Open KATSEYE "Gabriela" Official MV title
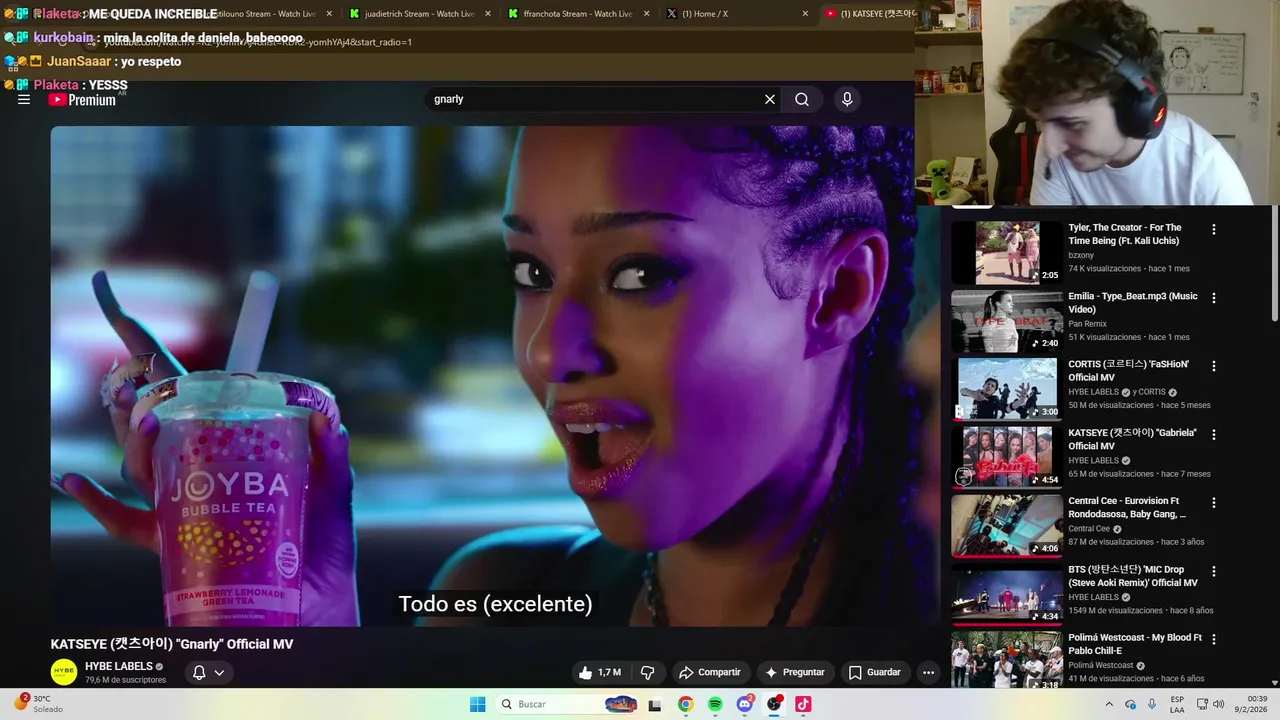 pos(1132,439)
